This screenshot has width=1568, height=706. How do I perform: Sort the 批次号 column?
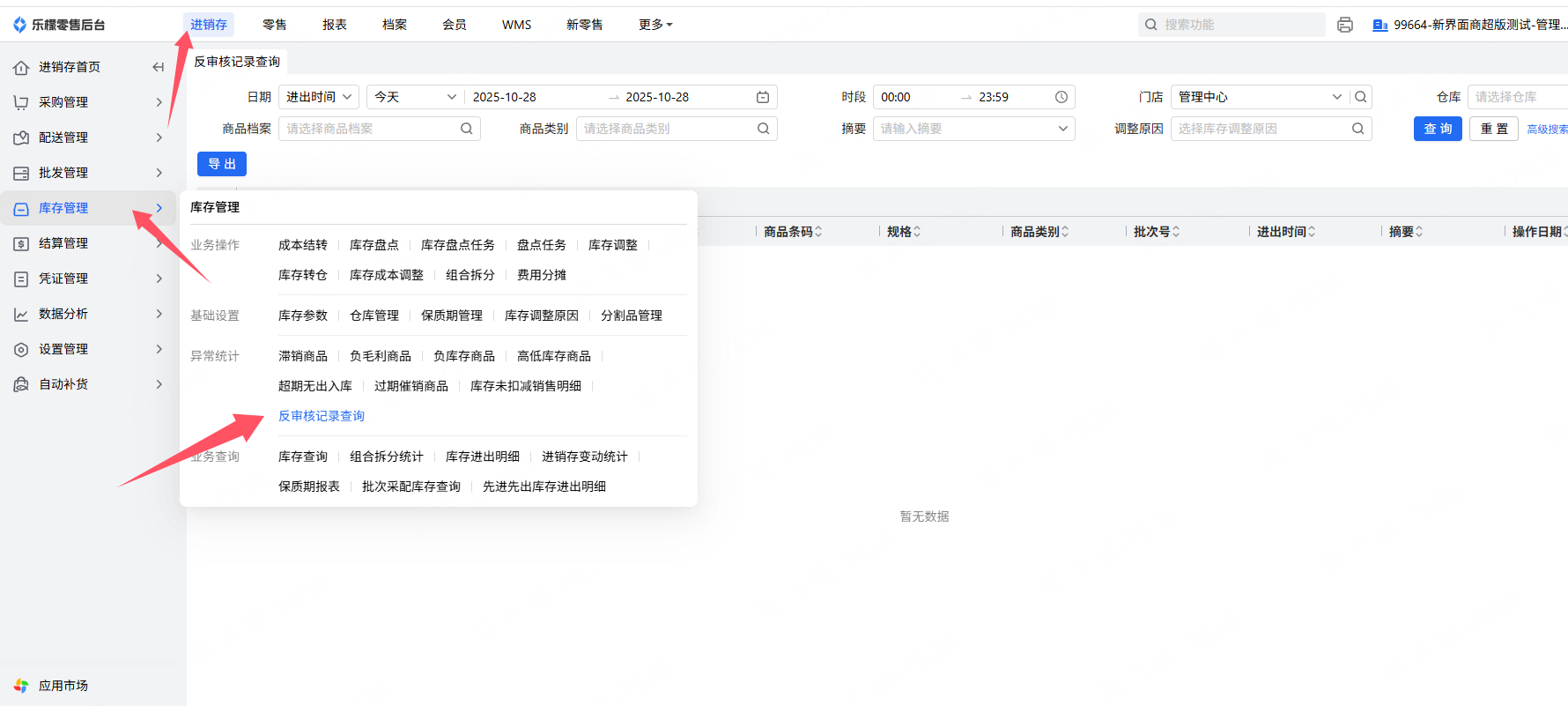(x=1176, y=232)
